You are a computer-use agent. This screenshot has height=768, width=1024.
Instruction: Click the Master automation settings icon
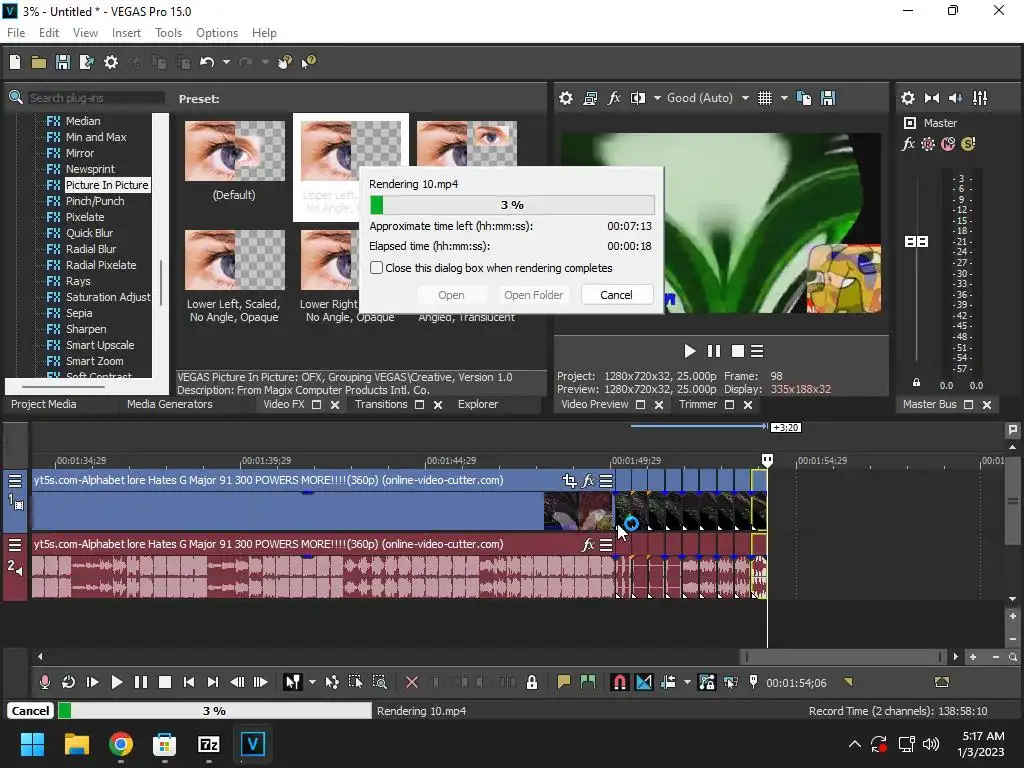click(x=928, y=144)
